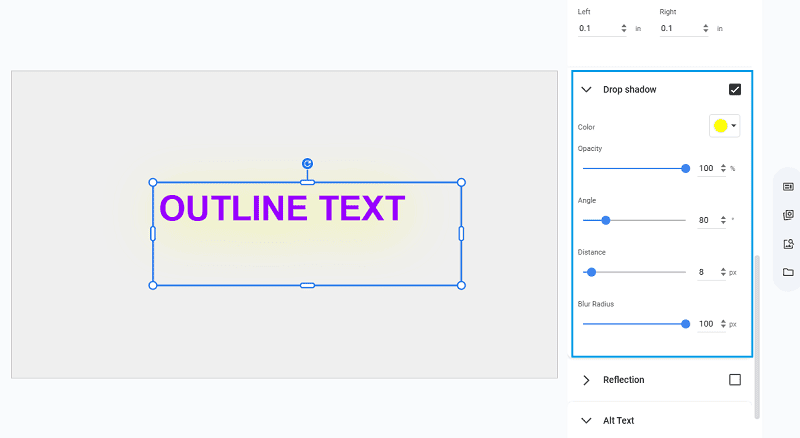Open the image search icon
This screenshot has height=438, width=800.
[788, 244]
